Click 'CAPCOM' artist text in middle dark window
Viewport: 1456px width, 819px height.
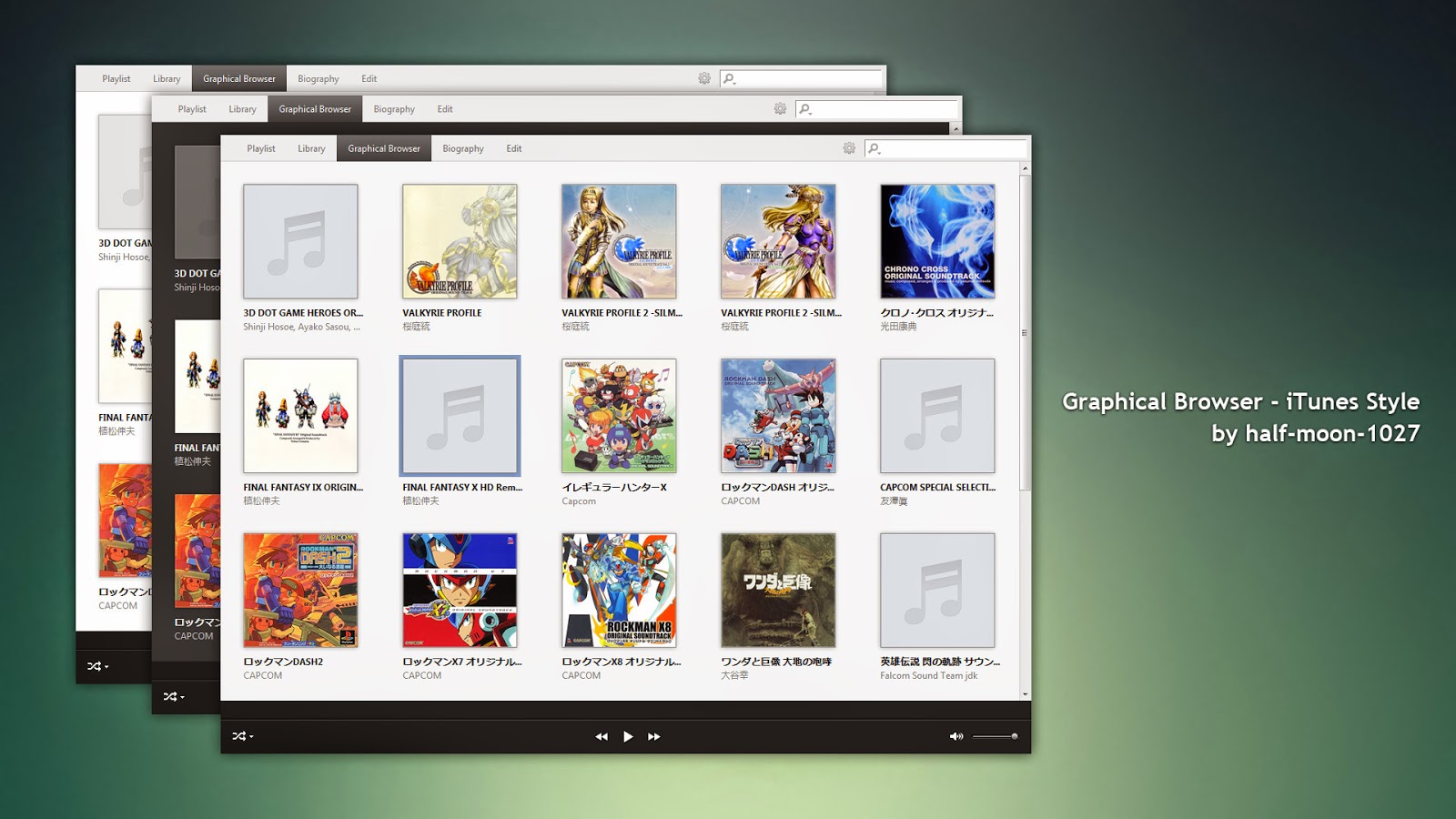click(x=194, y=637)
